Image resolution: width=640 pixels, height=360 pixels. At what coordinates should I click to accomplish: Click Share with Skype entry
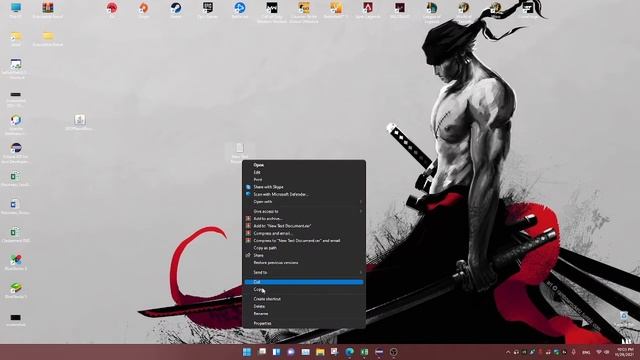point(304,187)
